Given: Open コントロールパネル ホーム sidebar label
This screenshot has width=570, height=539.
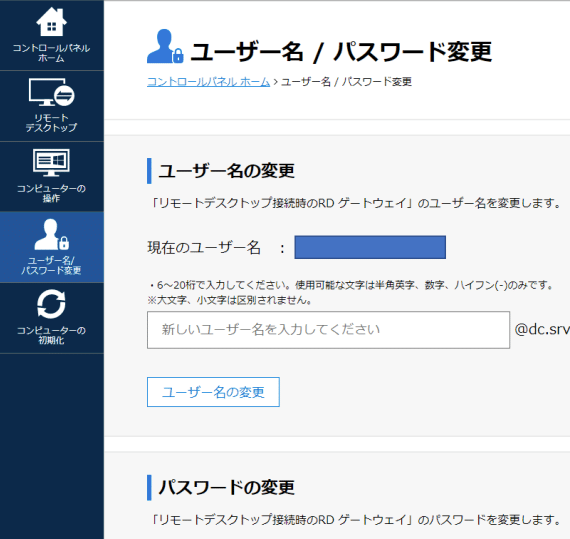Looking at the screenshot, I should 51,53.
